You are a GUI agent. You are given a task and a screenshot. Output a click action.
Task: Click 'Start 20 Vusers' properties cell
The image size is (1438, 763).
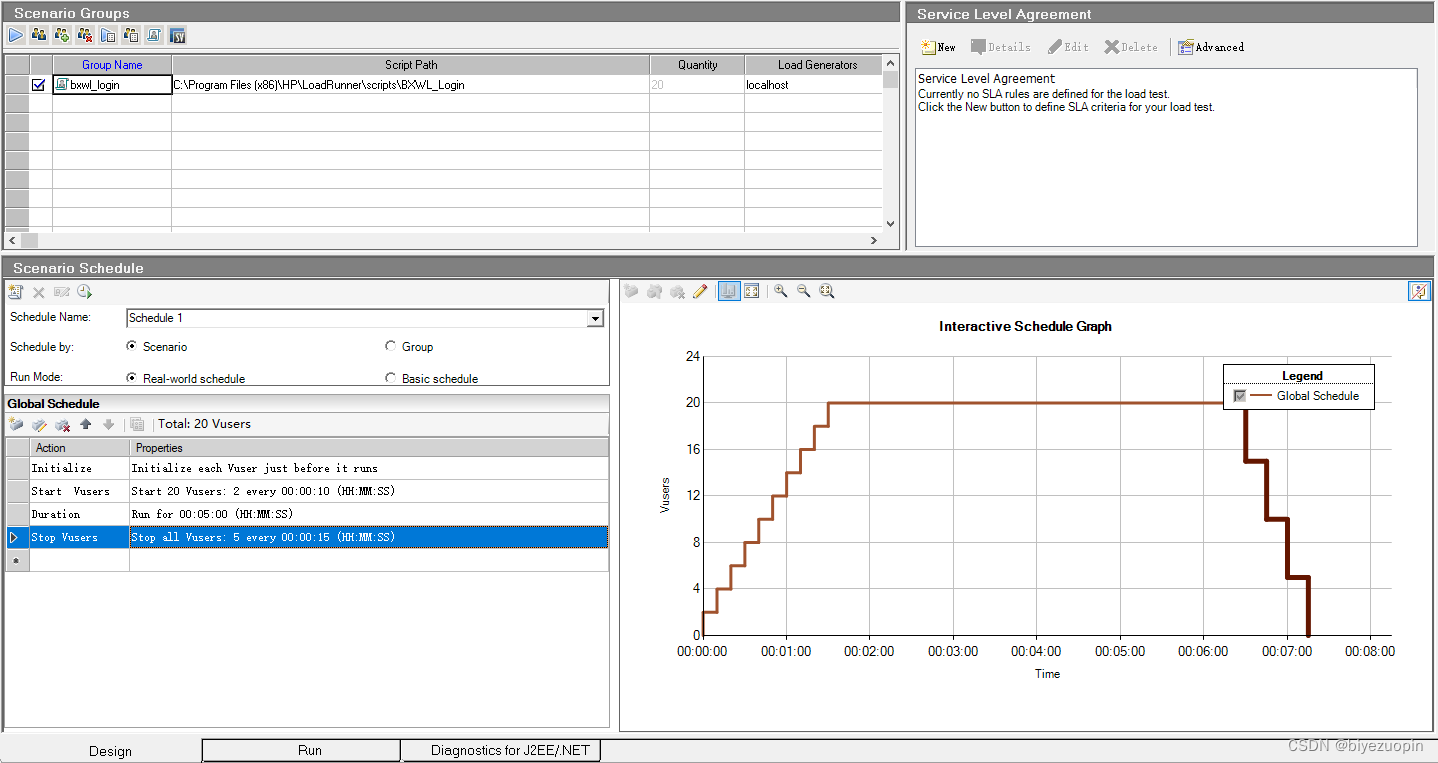click(x=369, y=491)
